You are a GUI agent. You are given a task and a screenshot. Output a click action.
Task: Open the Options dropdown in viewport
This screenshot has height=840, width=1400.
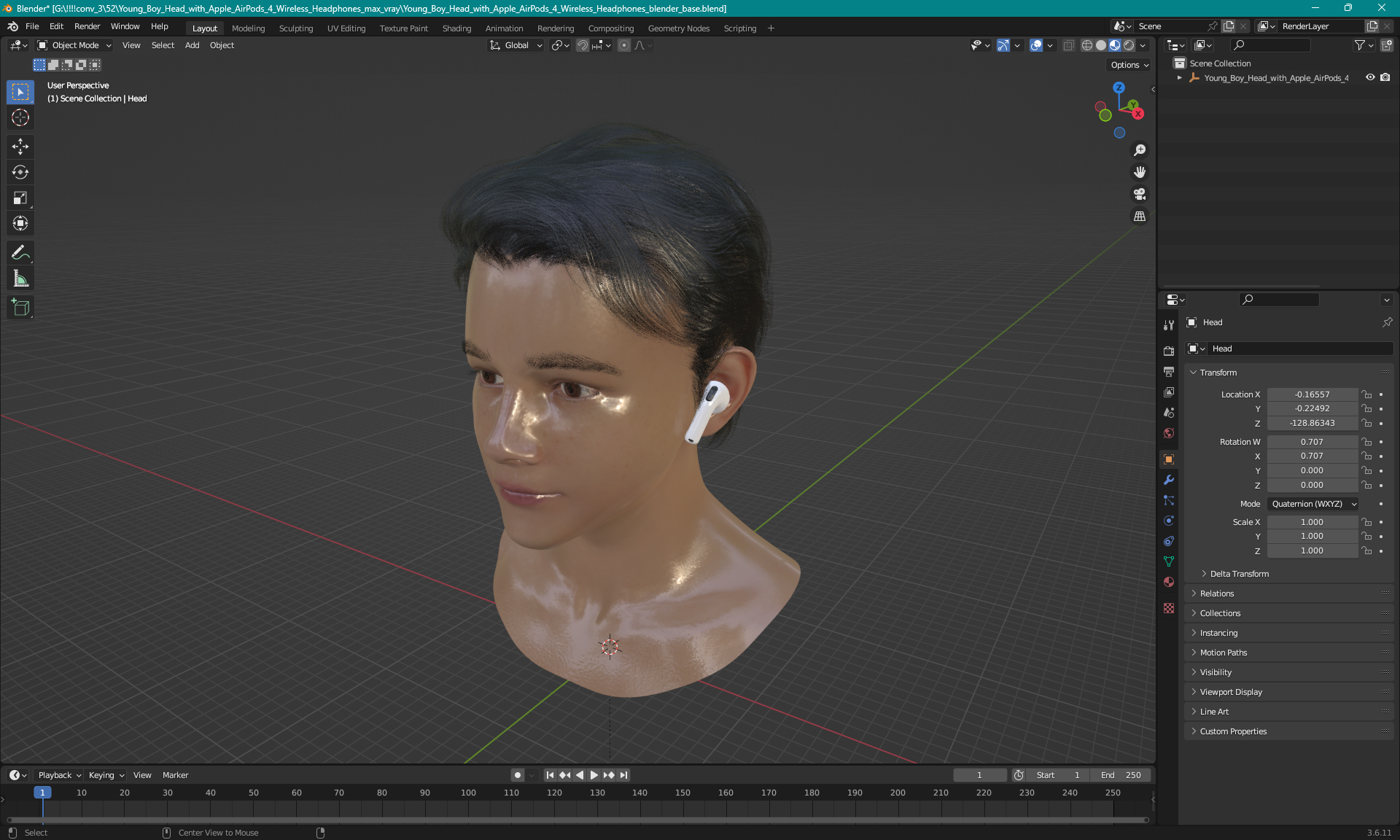pos(1129,65)
